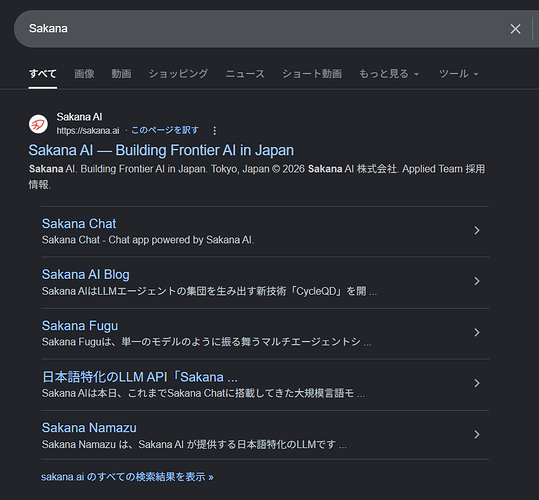539x500 pixels.
Task: Select the ショッピング tab
Action: [x=178, y=74]
